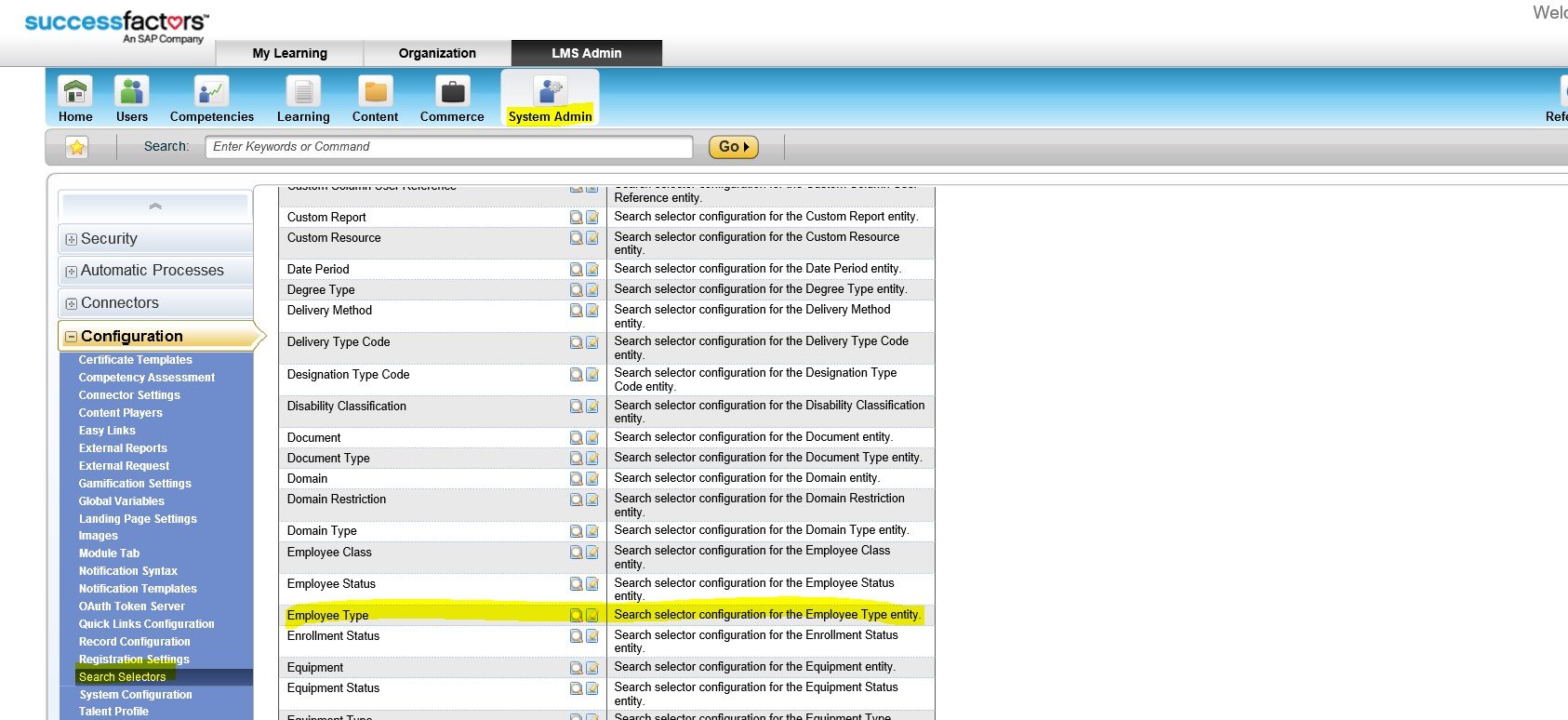
Task: Open Connector Settings in sidebar
Action: point(129,395)
